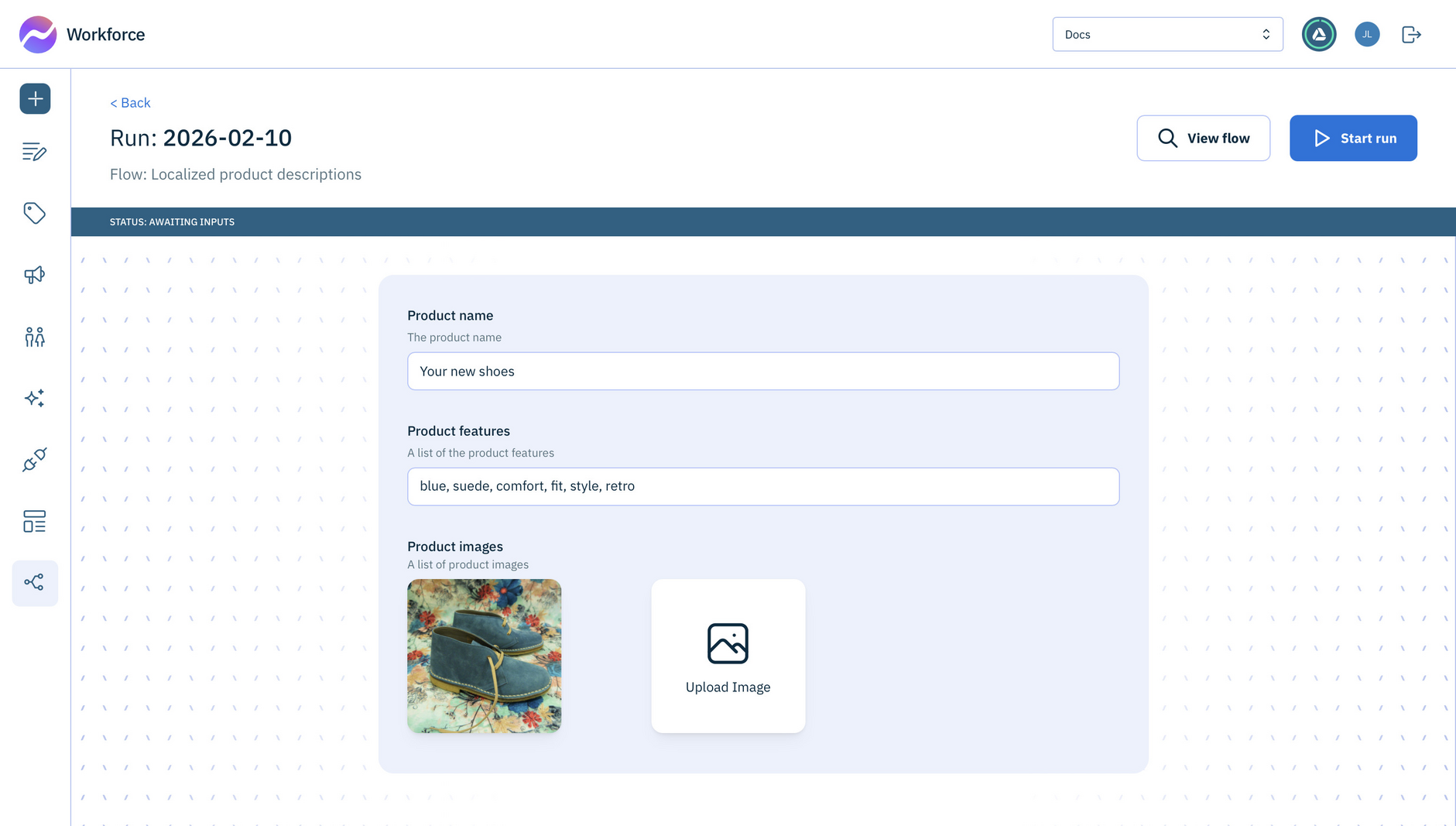
Task: Sign out using the logout icon
Action: click(1411, 34)
